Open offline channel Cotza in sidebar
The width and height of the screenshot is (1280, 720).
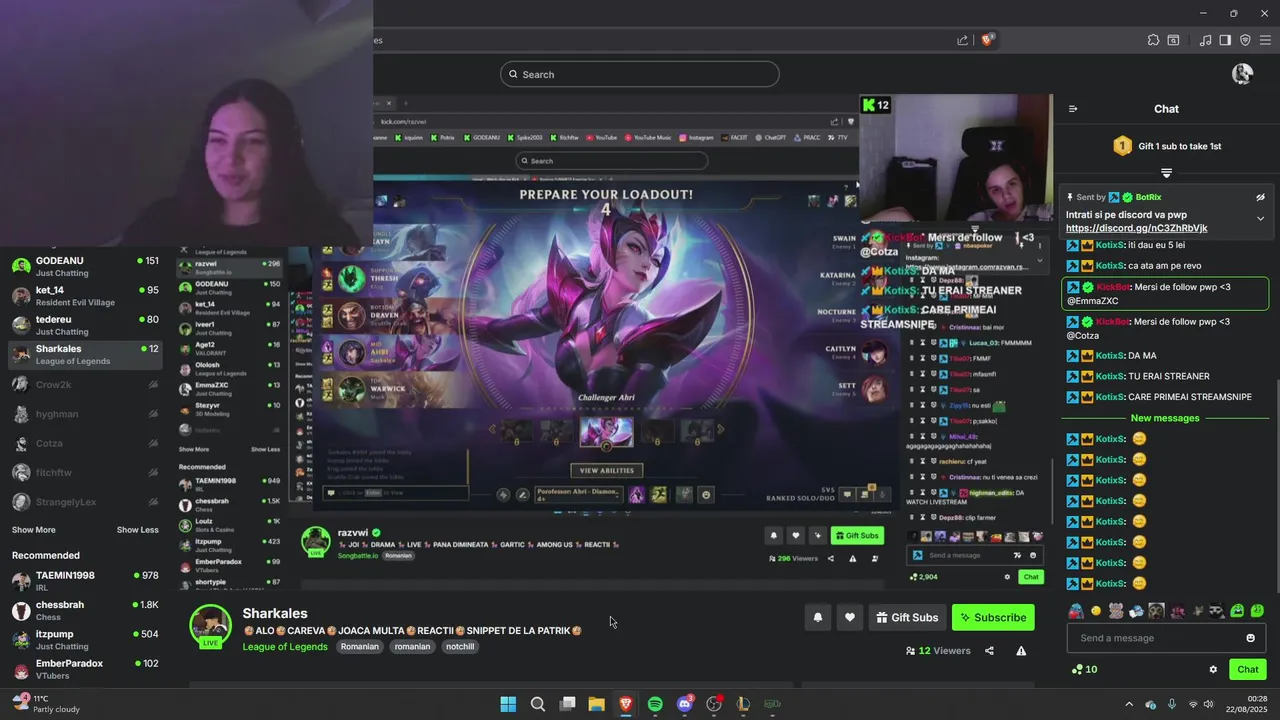pyautogui.click(x=85, y=443)
